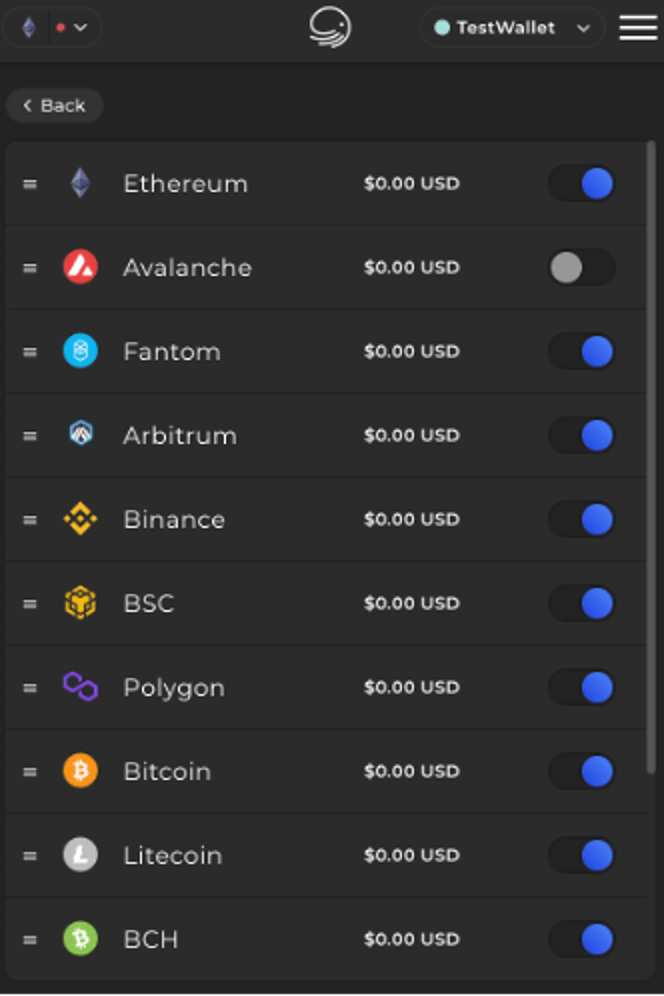Image resolution: width=664 pixels, height=996 pixels.
Task: Enable the Avalanche network toggle
Action: point(581,268)
